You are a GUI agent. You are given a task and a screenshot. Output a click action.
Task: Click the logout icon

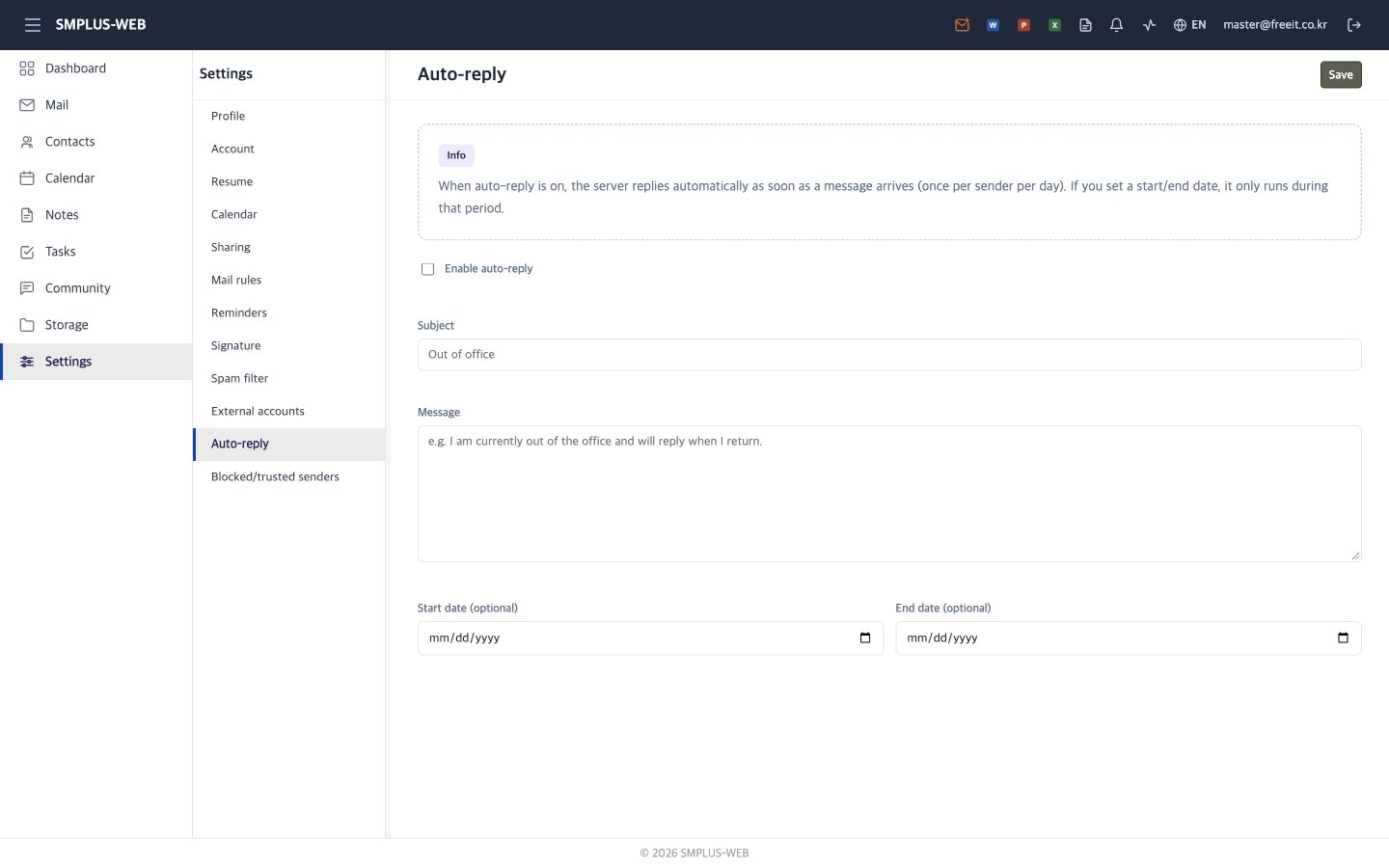coord(1354,25)
